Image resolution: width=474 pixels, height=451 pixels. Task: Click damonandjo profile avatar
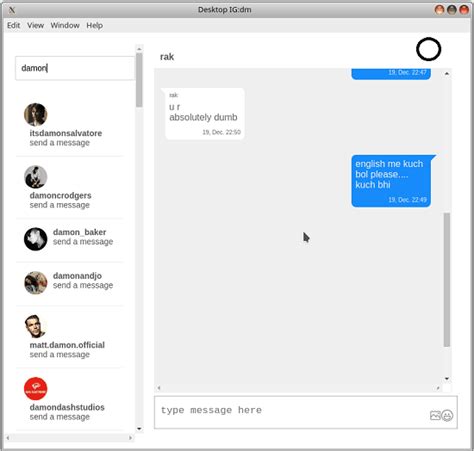(36, 283)
